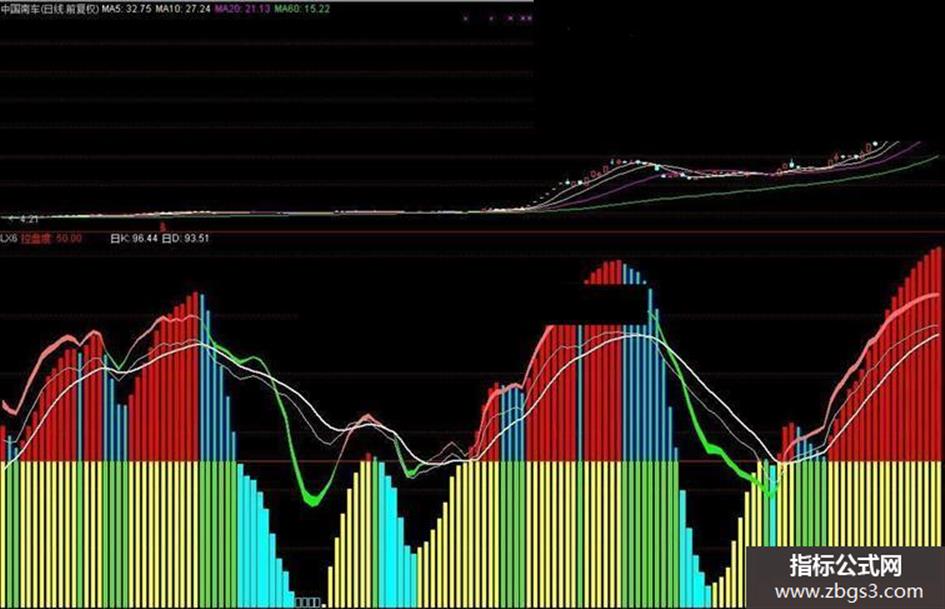Click the 4.21 low price marker
The image size is (945, 609).
pyautogui.click(x=24, y=219)
